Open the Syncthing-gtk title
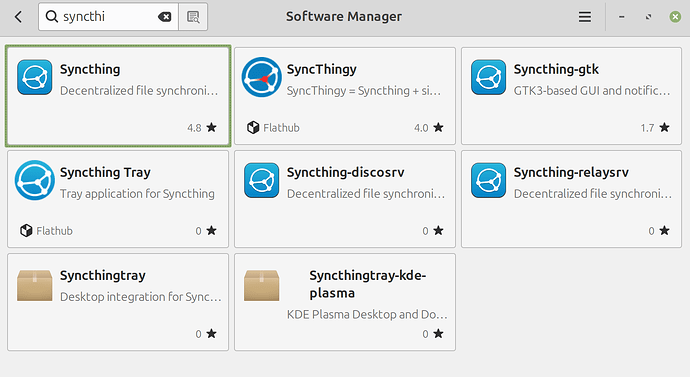The width and height of the screenshot is (690, 377). pyautogui.click(x=556, y=69)
